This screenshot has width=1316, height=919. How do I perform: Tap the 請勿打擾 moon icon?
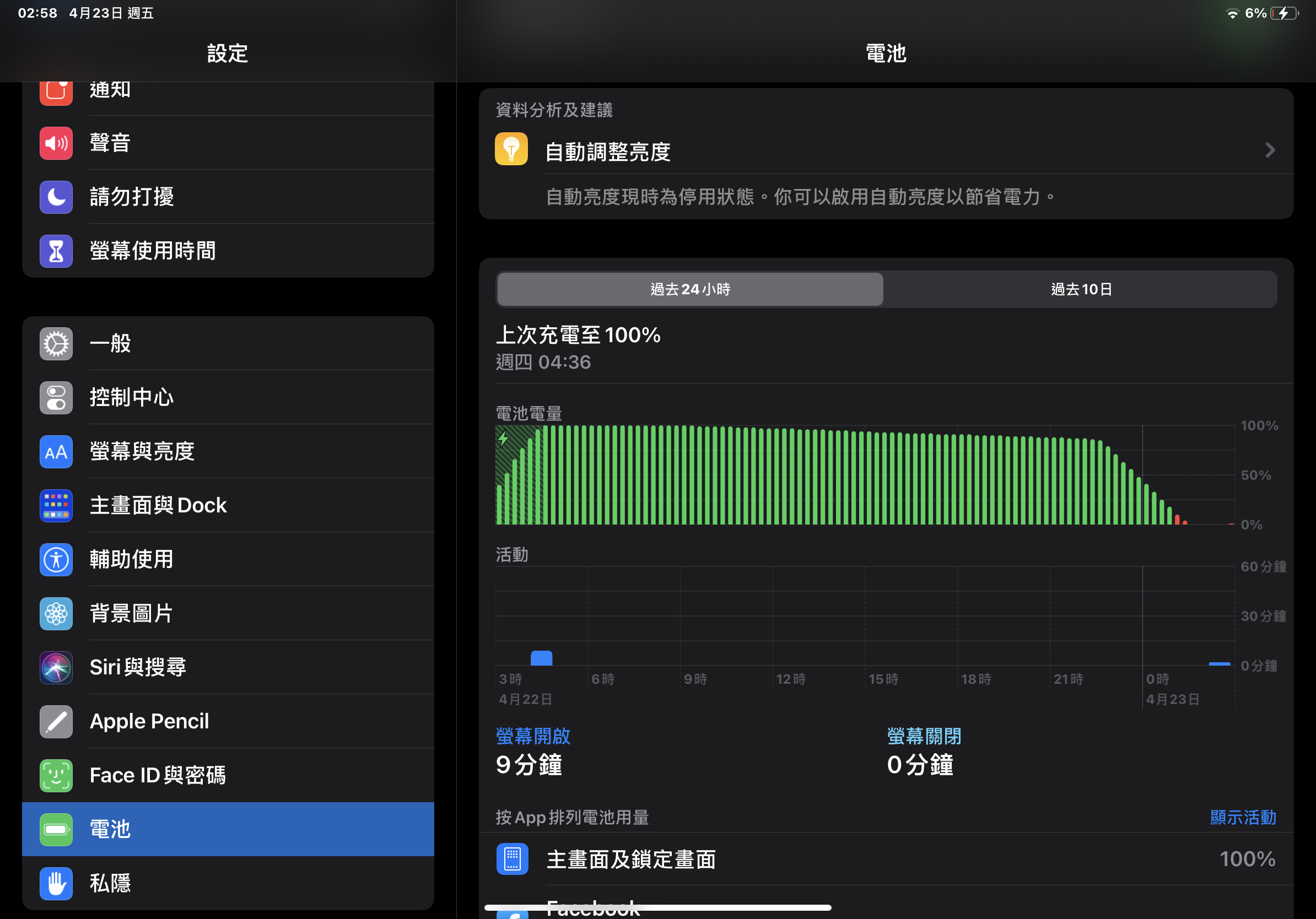pos(56,197)
